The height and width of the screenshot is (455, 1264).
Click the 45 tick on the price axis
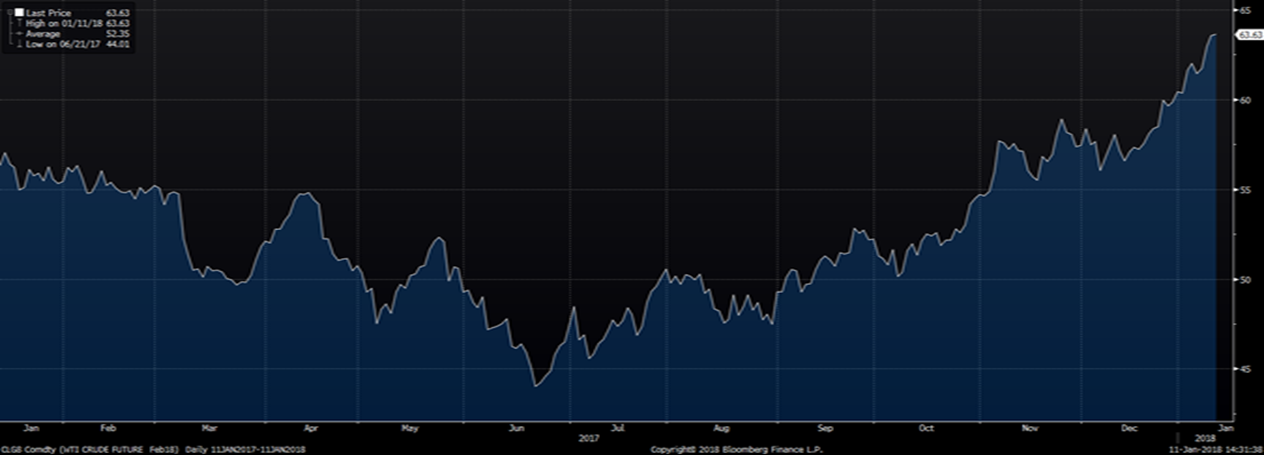(1244, 370)
